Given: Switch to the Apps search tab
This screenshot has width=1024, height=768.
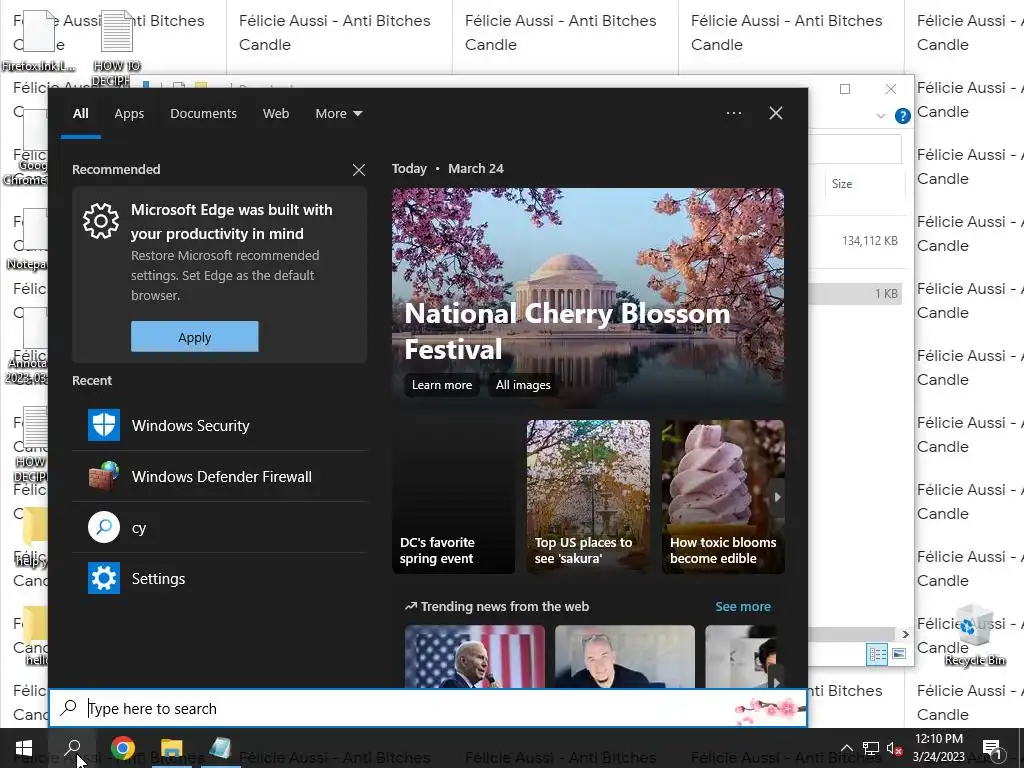Looking at the screenshot, I should tap(129, 114).
